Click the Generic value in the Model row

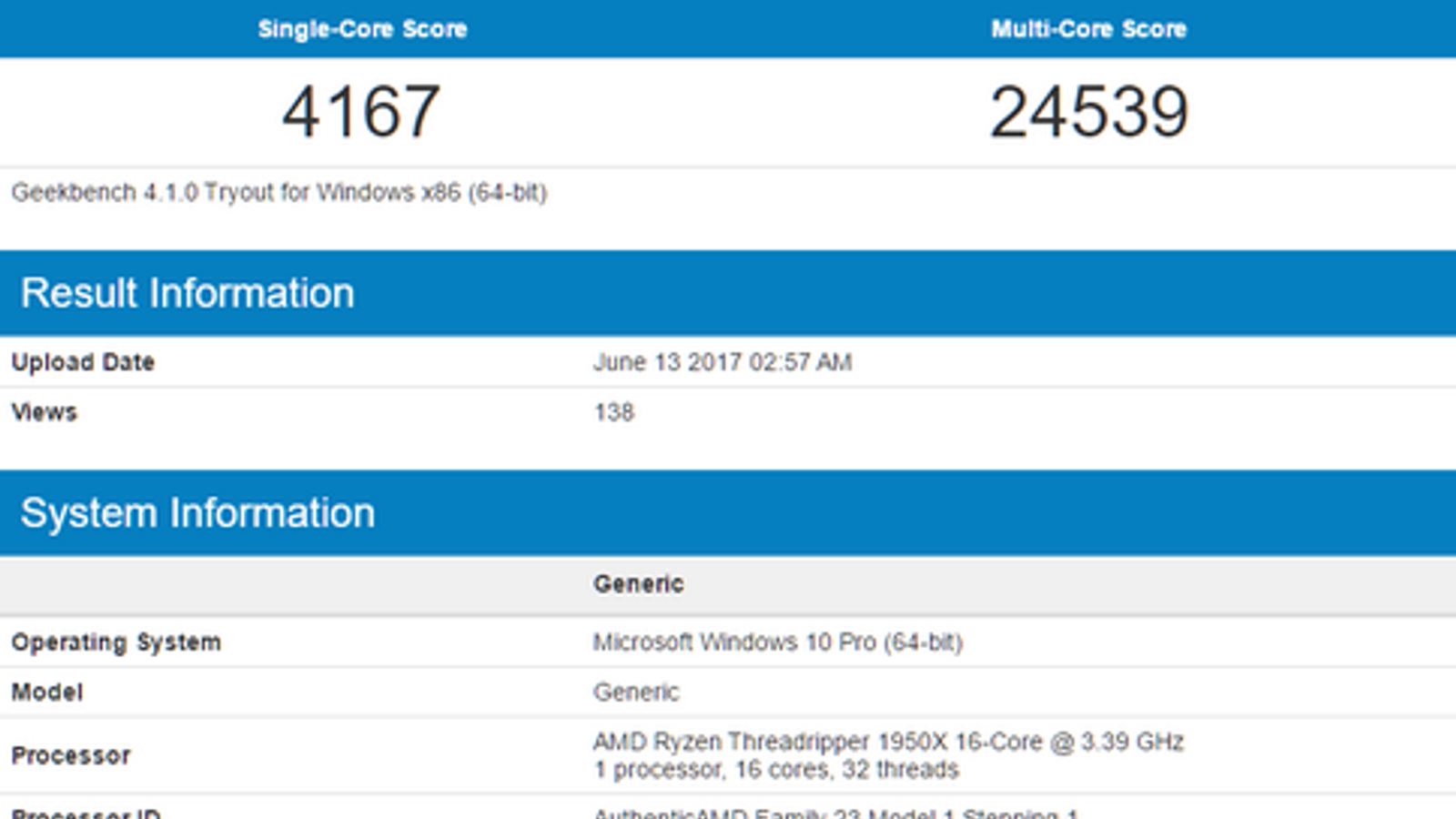point(636,693)
